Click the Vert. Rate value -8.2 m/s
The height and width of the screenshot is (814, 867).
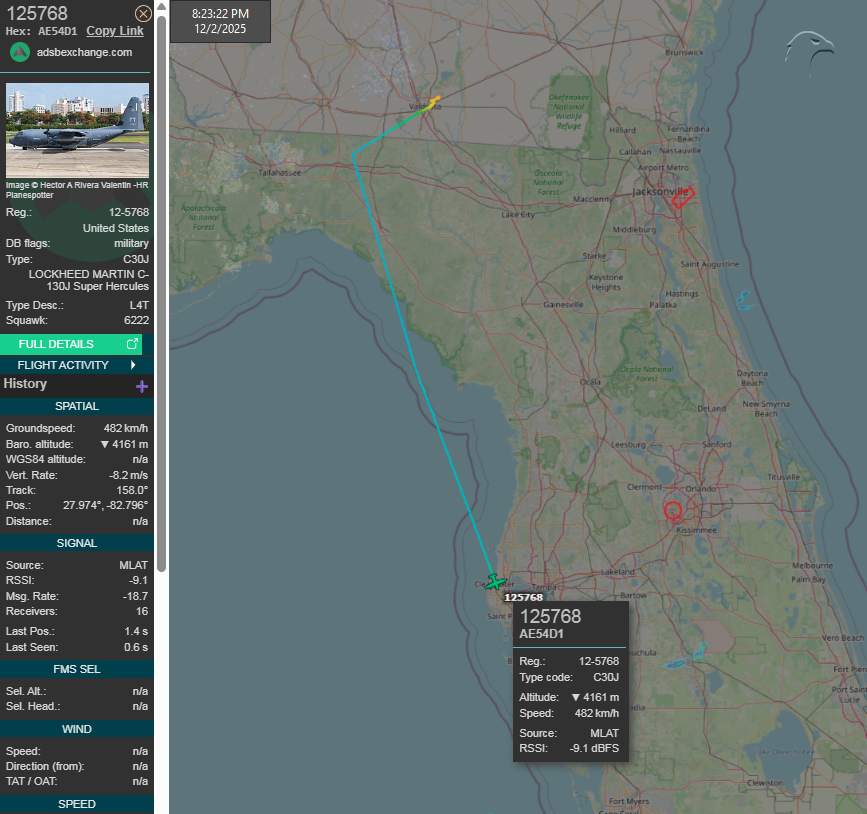click(x=128, y=476)
